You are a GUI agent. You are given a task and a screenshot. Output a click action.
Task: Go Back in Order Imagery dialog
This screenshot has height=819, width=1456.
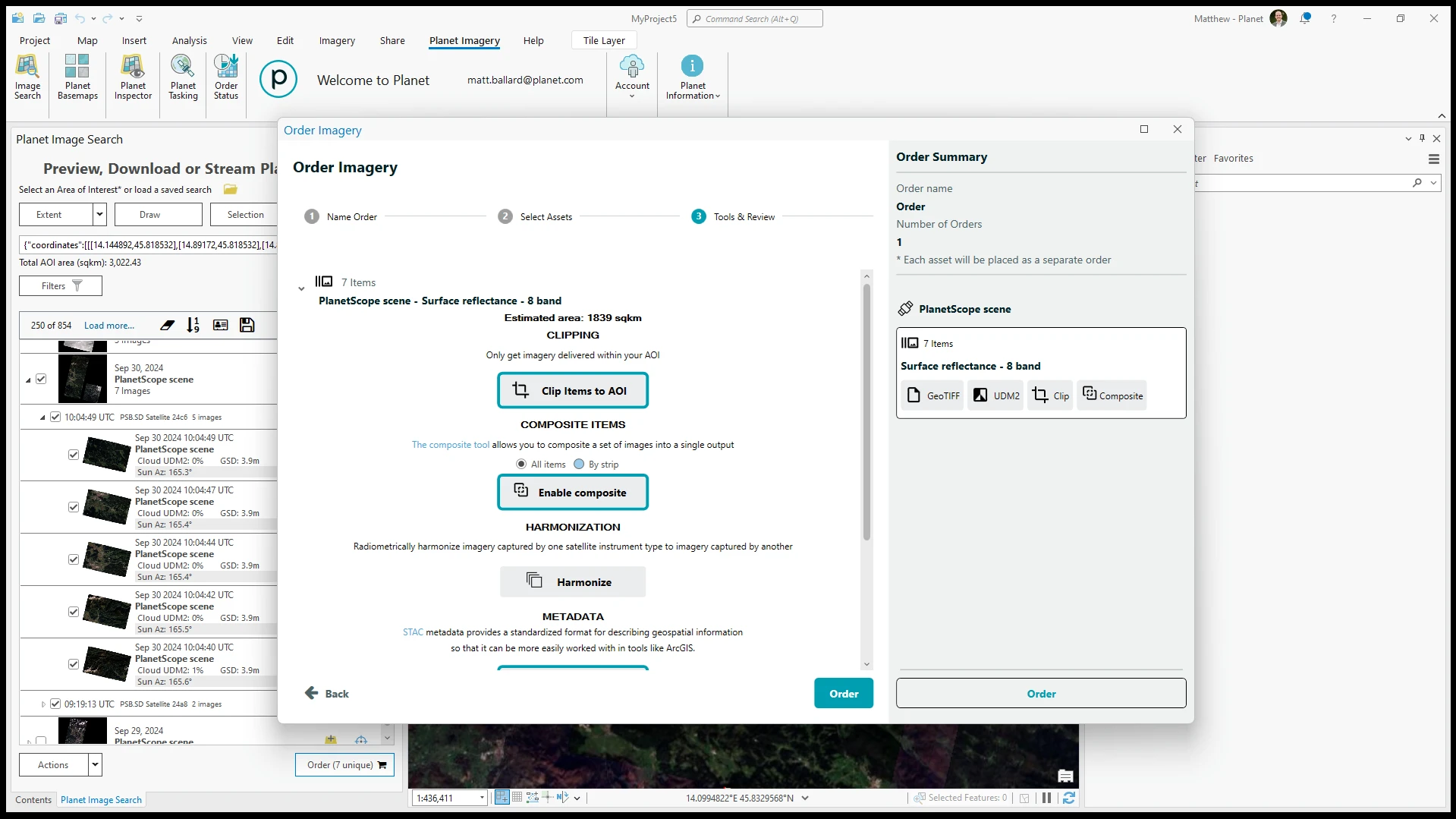tap(327, 693)
